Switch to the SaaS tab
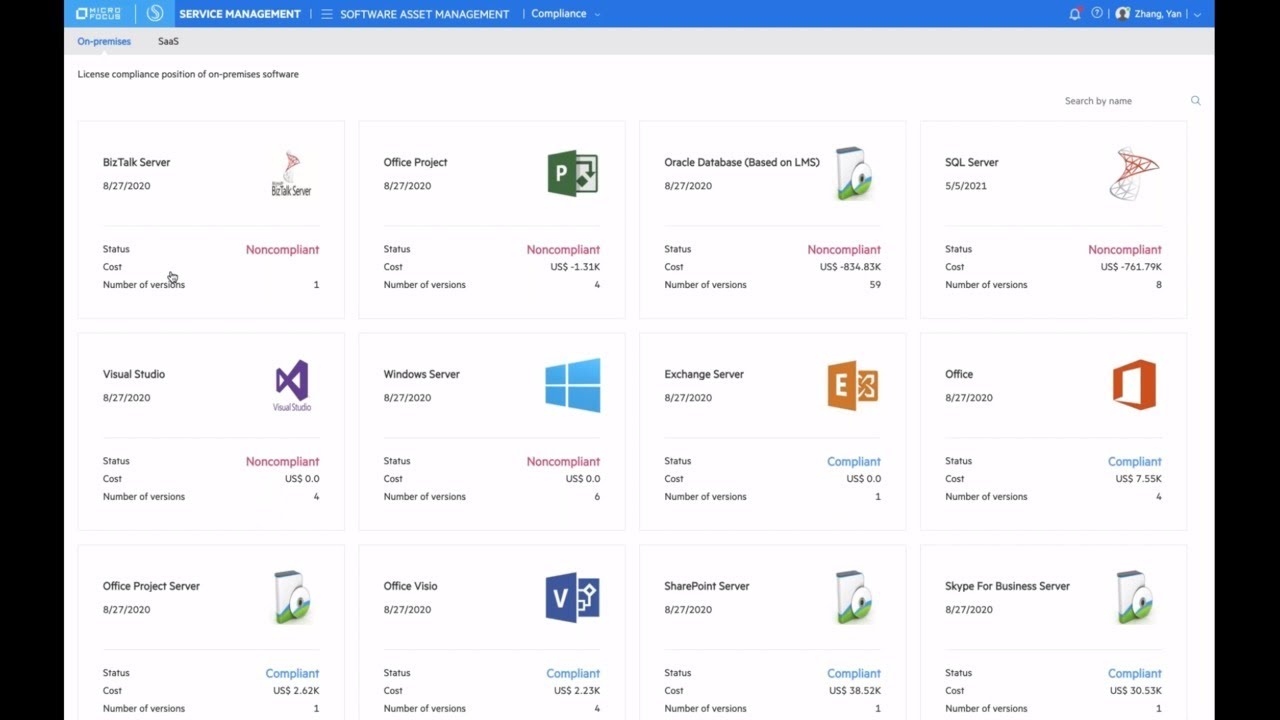 [x=168, y=41]
